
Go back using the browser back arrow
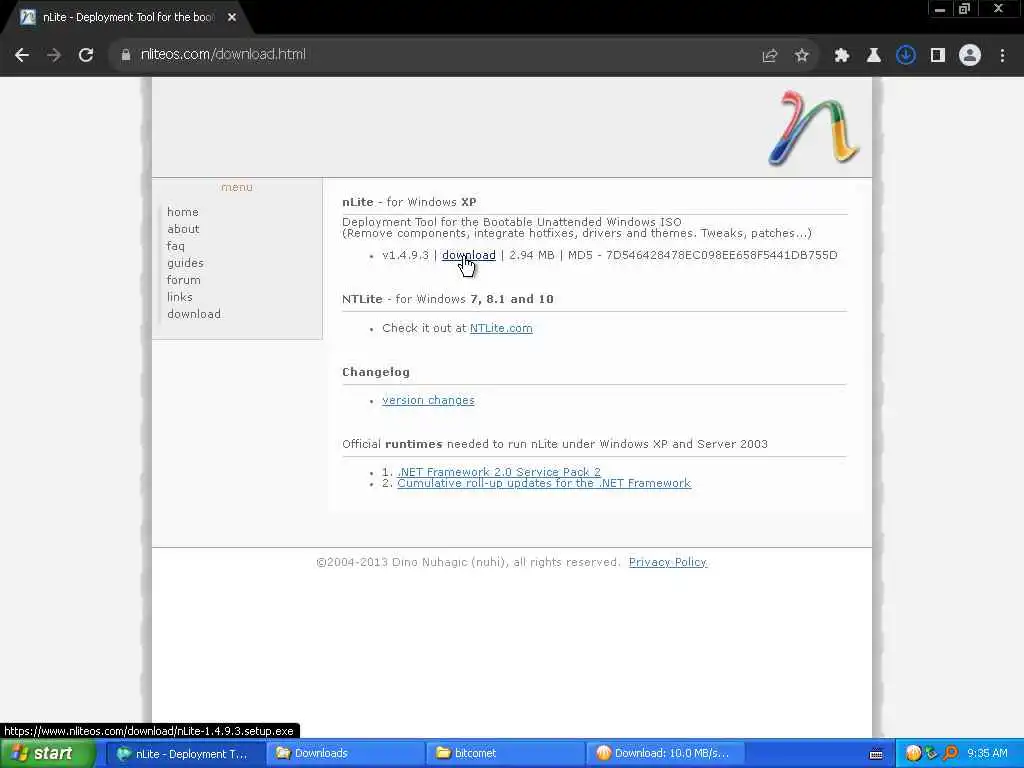22,55
